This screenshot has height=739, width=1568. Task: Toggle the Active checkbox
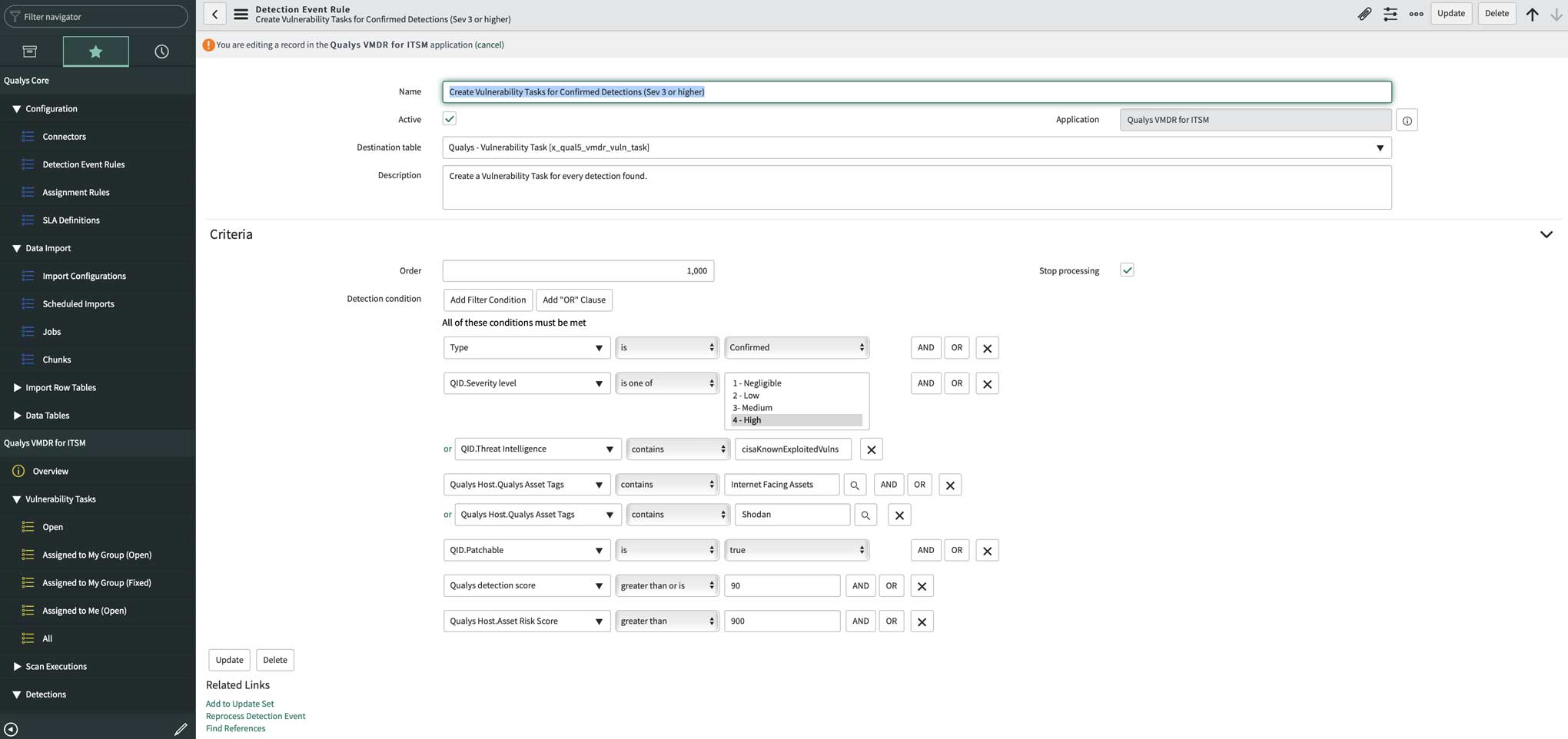coord(450,118)
